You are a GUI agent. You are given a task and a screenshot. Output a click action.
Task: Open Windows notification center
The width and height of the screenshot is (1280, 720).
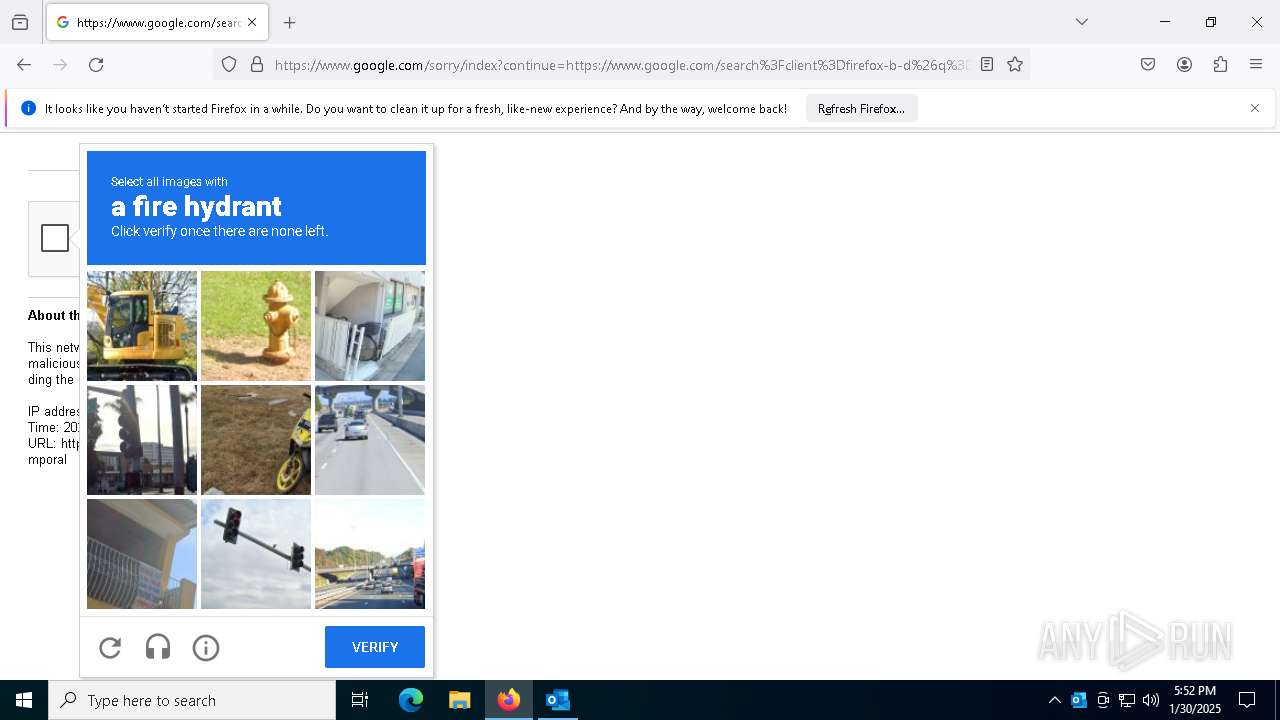[1247, 700]
